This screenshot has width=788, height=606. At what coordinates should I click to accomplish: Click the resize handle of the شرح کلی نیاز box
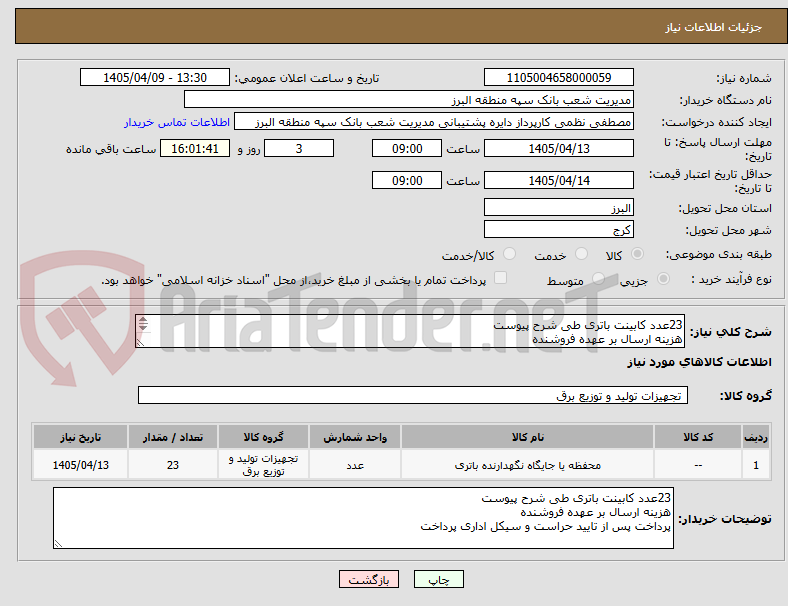point(141,342)
